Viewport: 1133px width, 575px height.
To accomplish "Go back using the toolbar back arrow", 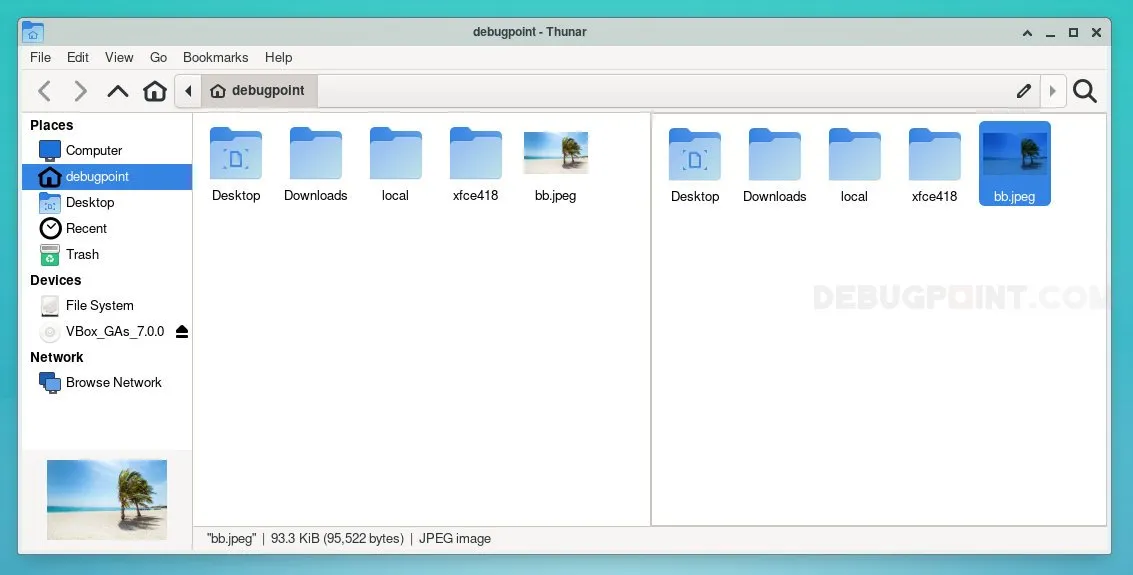I will click(x=44, y=92).
